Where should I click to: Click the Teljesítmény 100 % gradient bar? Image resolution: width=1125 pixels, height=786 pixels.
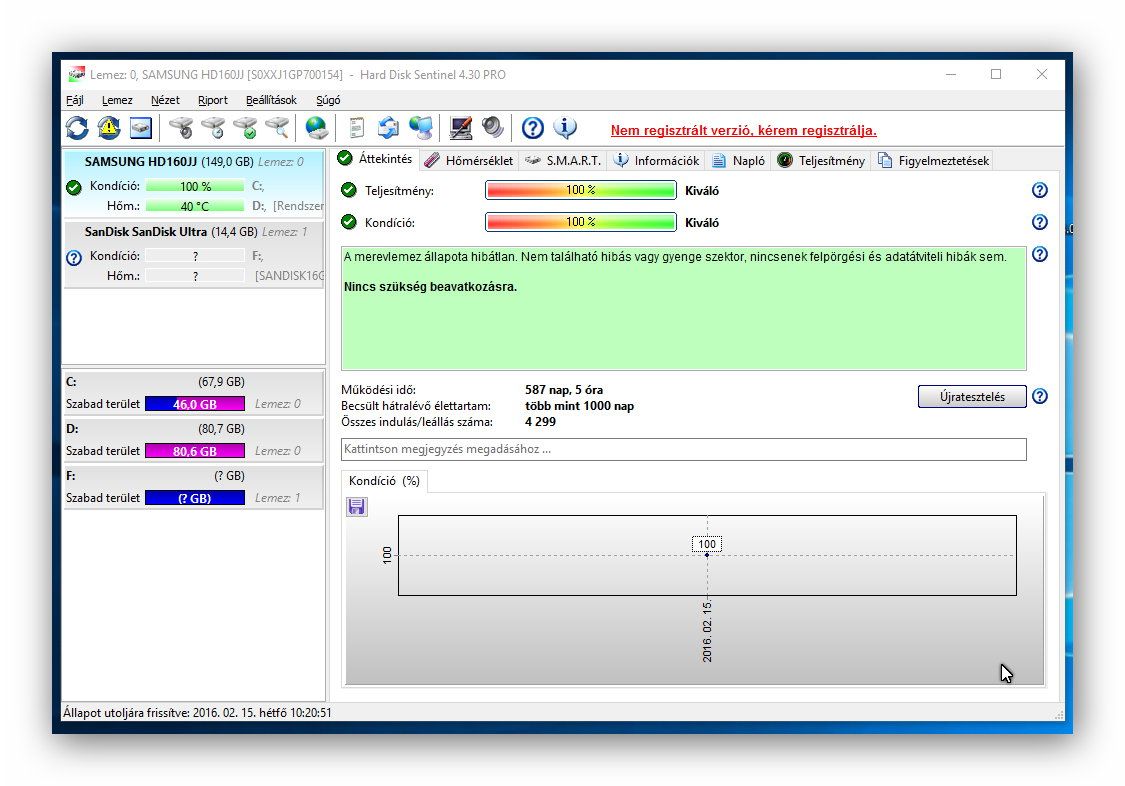(x=581, y=190)
